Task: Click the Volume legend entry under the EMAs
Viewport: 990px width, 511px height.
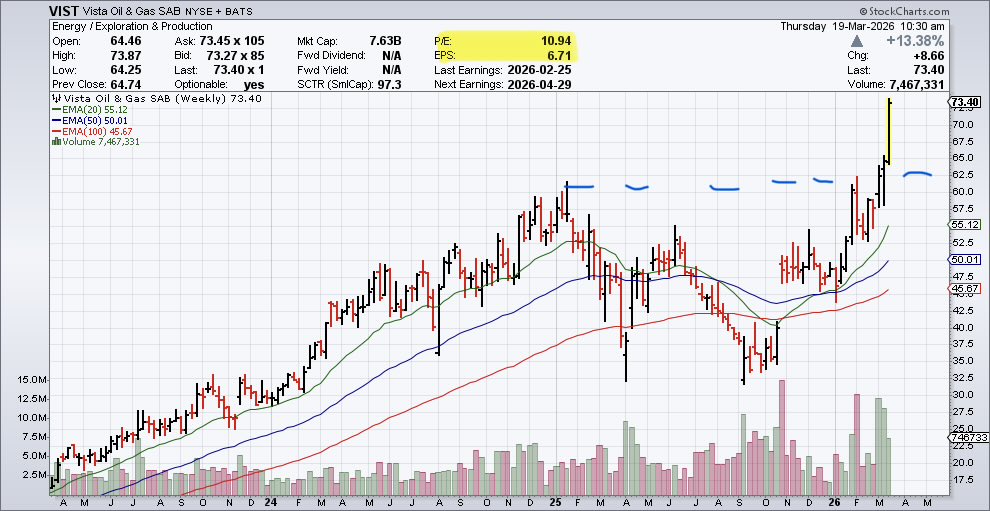Action: pos(95,142)
